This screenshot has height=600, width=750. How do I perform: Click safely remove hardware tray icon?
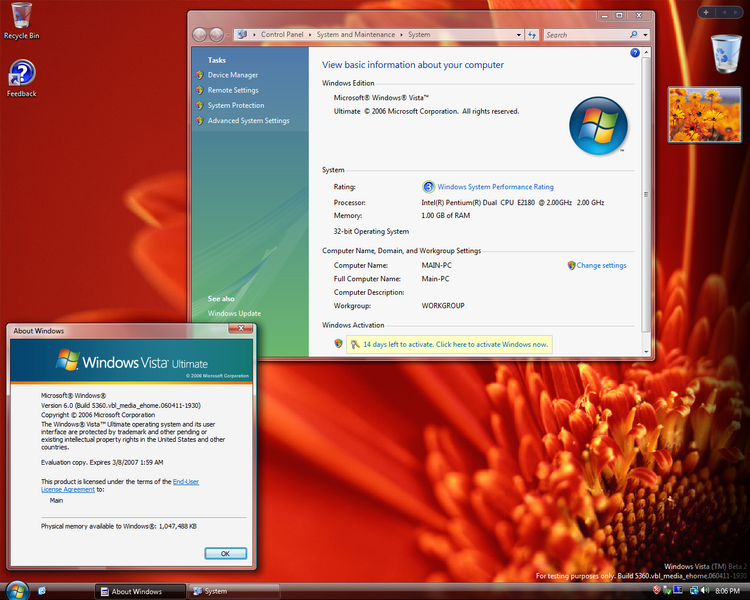pyautogui.click(x=667, y=590)
